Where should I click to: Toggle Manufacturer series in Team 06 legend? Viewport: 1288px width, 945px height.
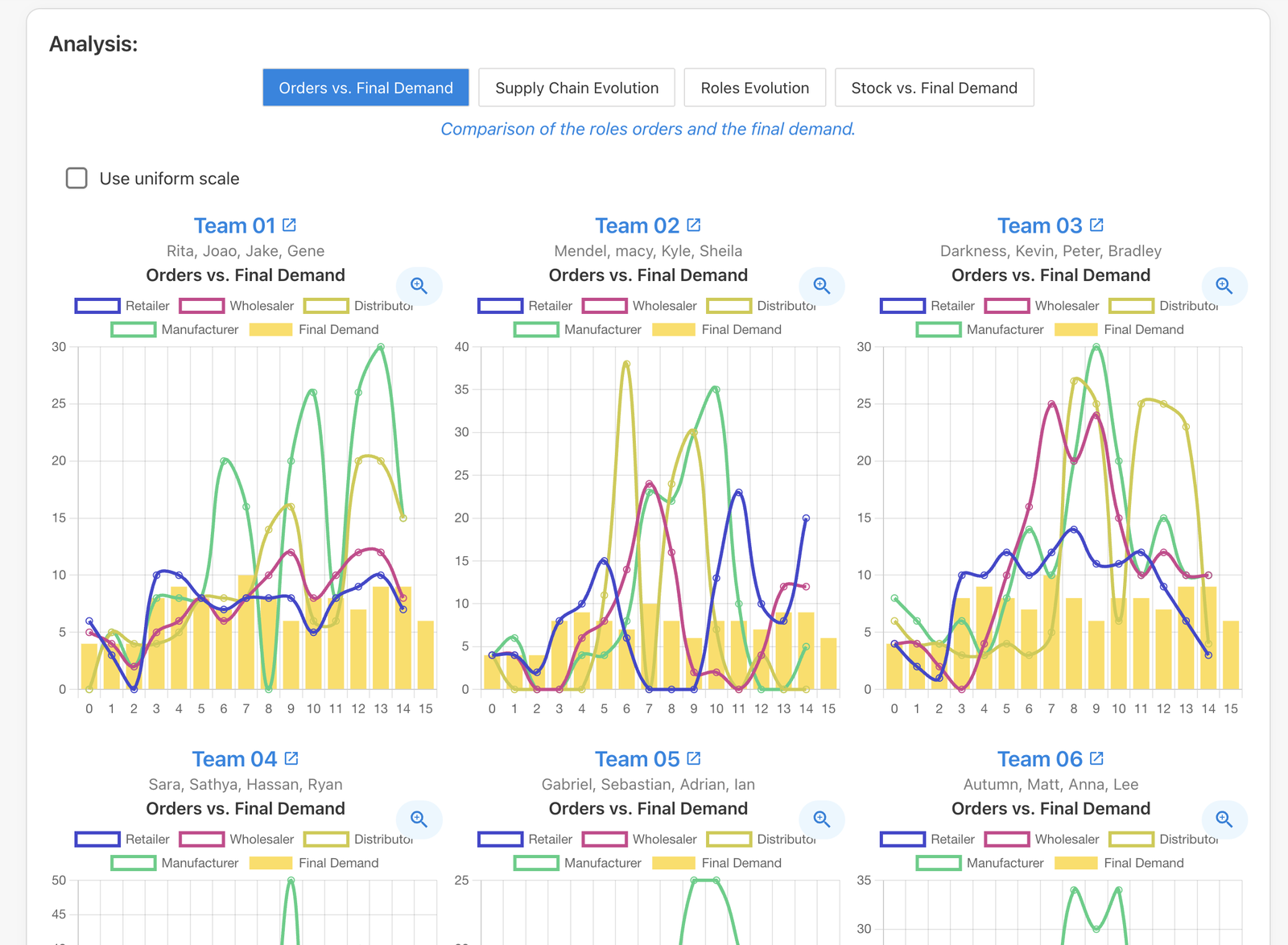click(x=980, y=863)
